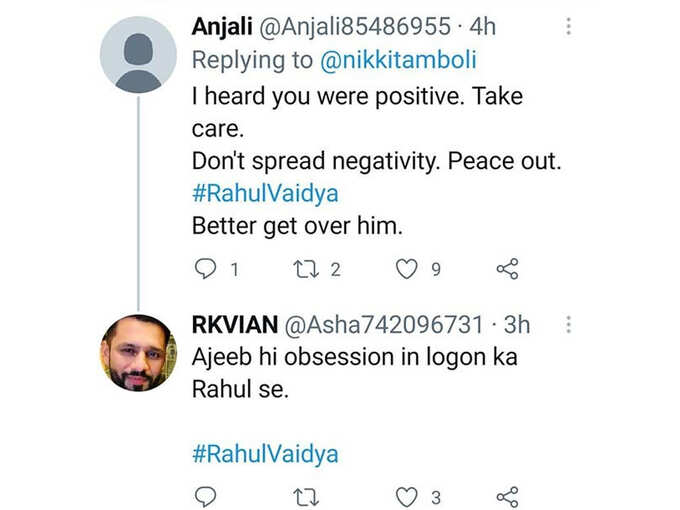Open the @nikkitamboli profile link
The width and height of the screenshot is (680, 510).
tap(398, 60)
